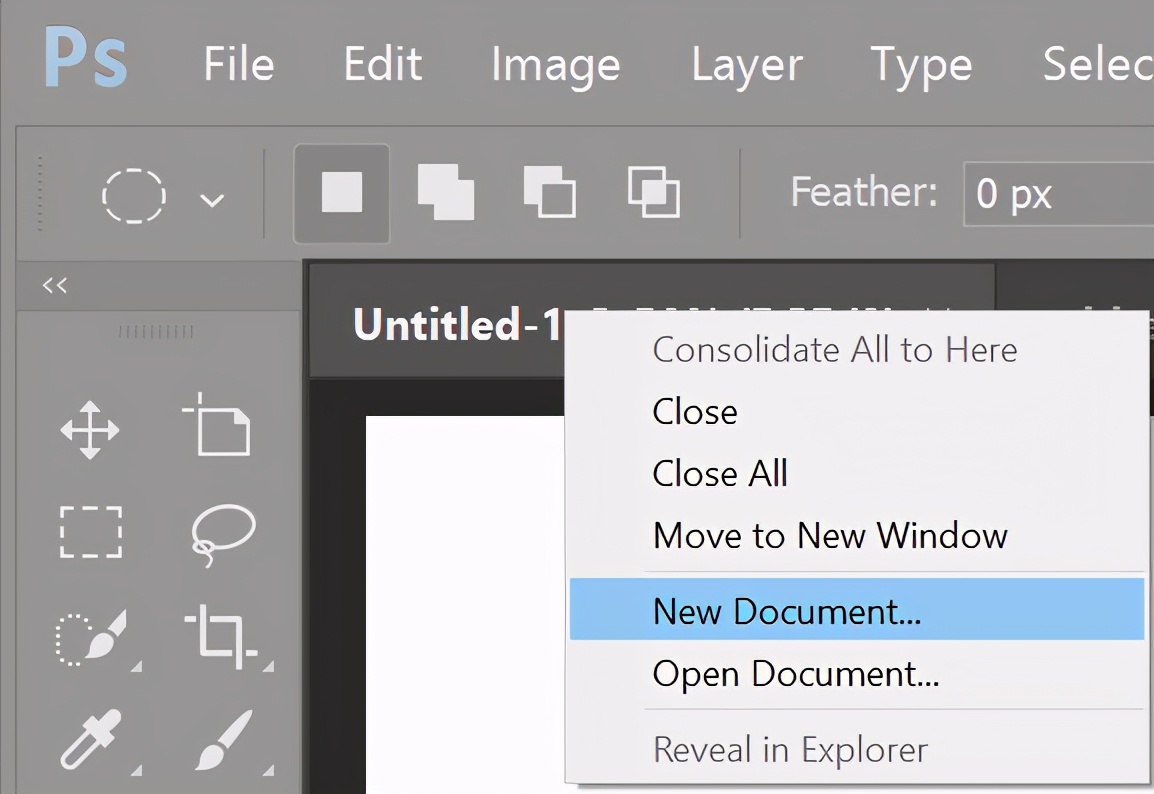Enable Add to Selection mode
Screen dimensions: 1154x794
point(444,194)
